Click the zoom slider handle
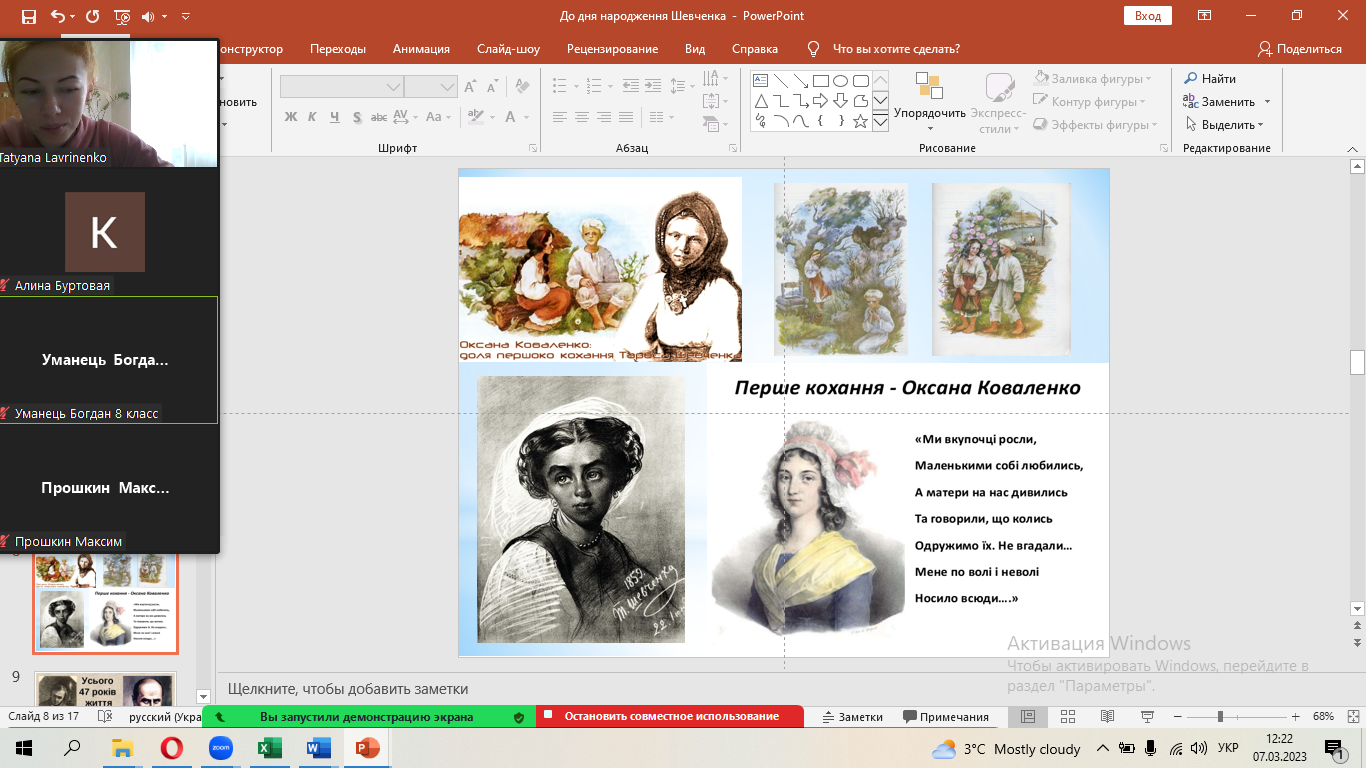1366x768 pixels. tap(1220, 717)
